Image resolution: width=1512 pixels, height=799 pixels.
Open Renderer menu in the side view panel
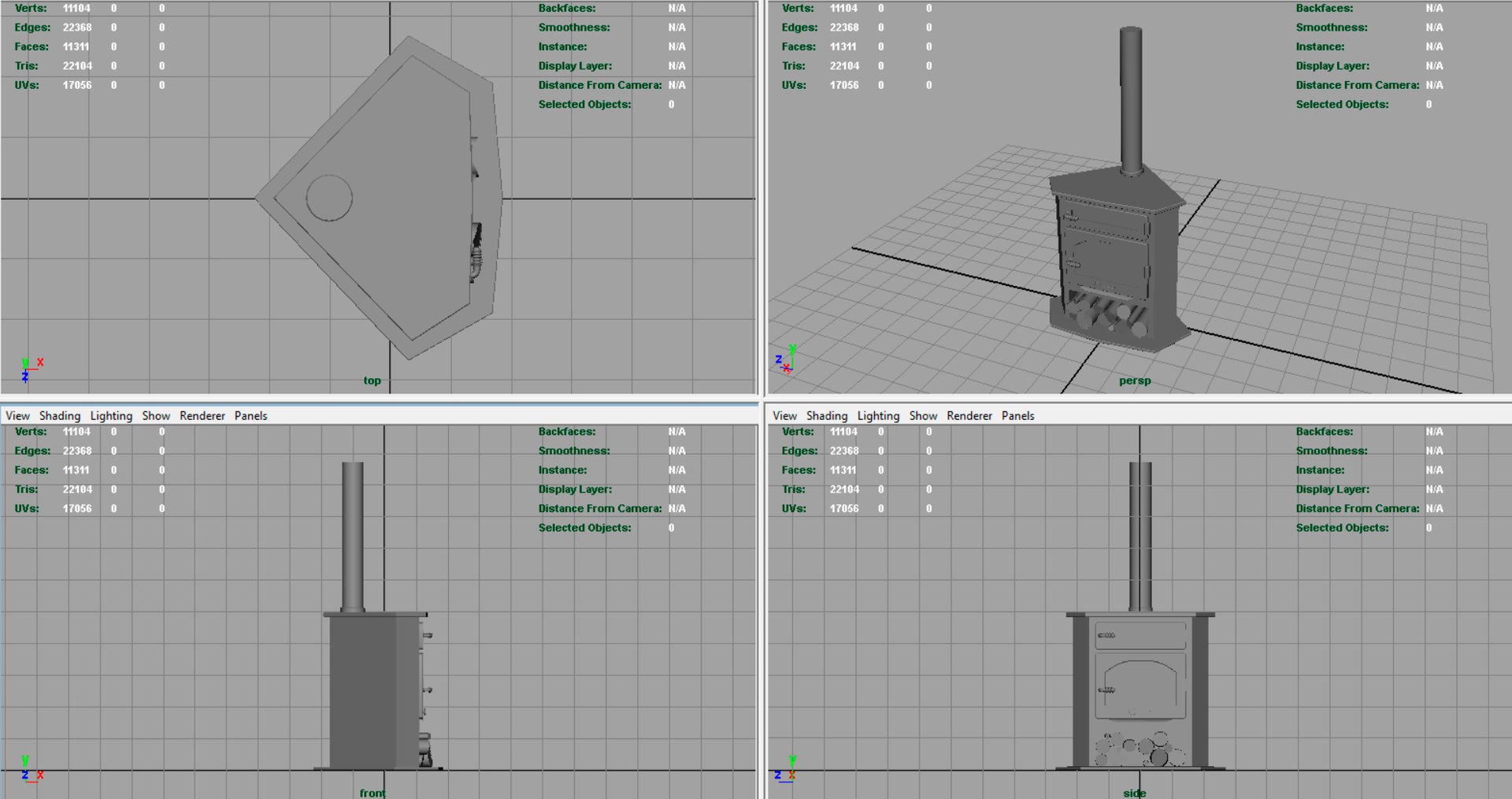[969, 415]
